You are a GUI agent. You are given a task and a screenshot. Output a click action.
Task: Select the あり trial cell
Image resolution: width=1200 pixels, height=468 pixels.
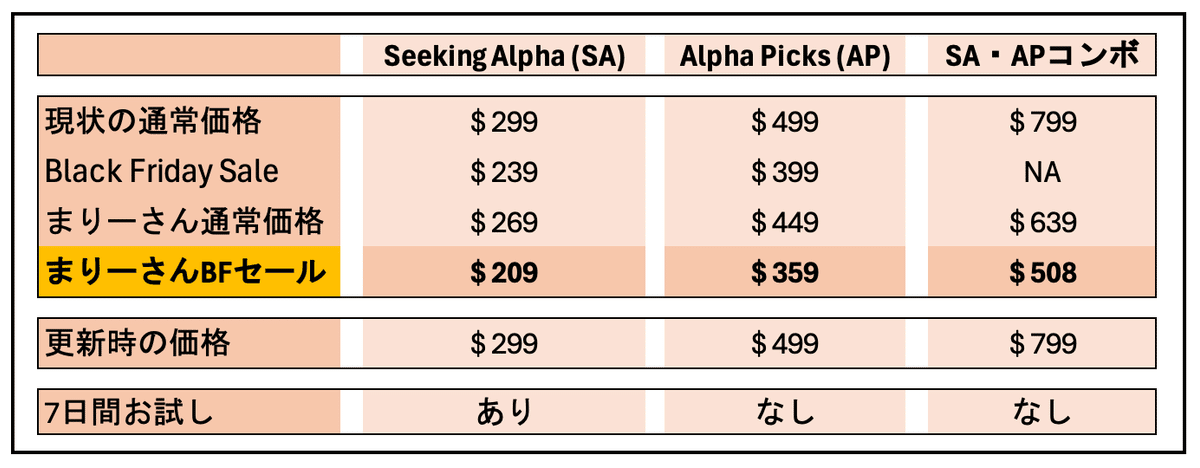[504, 411]
